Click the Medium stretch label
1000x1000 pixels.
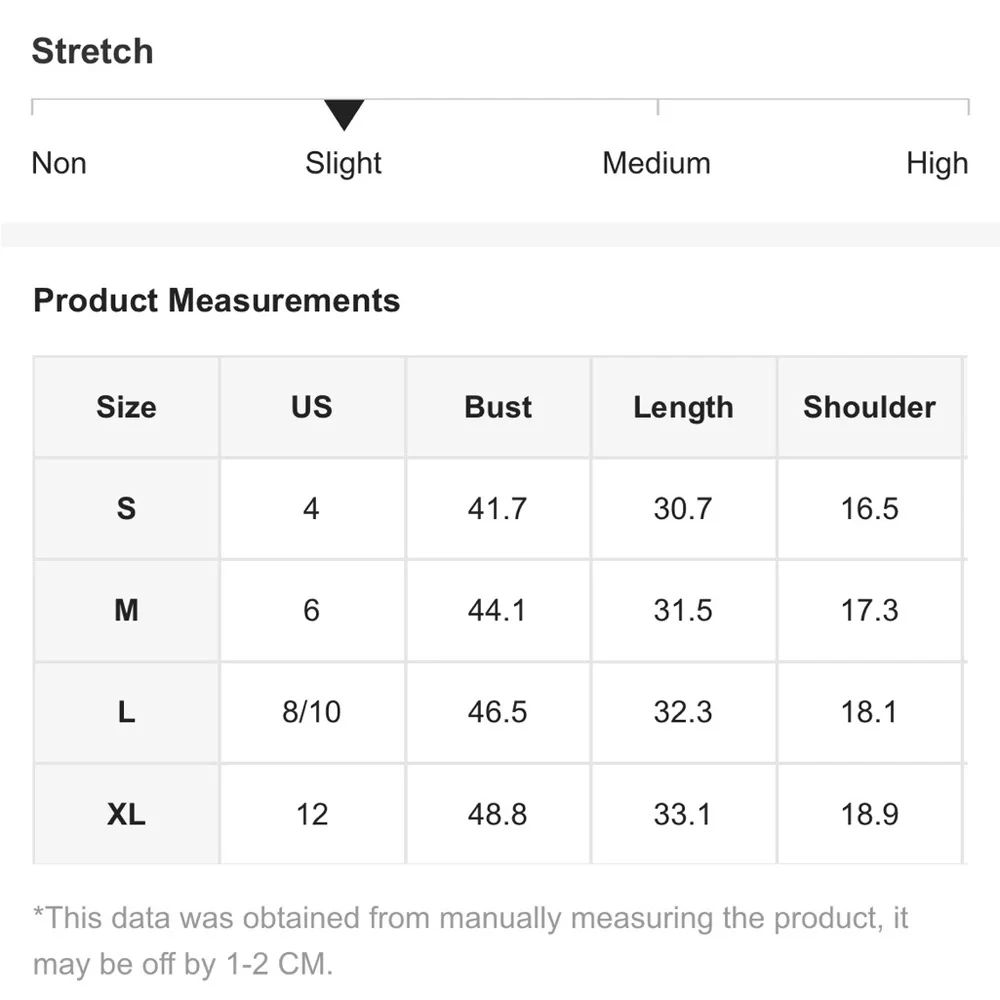coord(656,163)
